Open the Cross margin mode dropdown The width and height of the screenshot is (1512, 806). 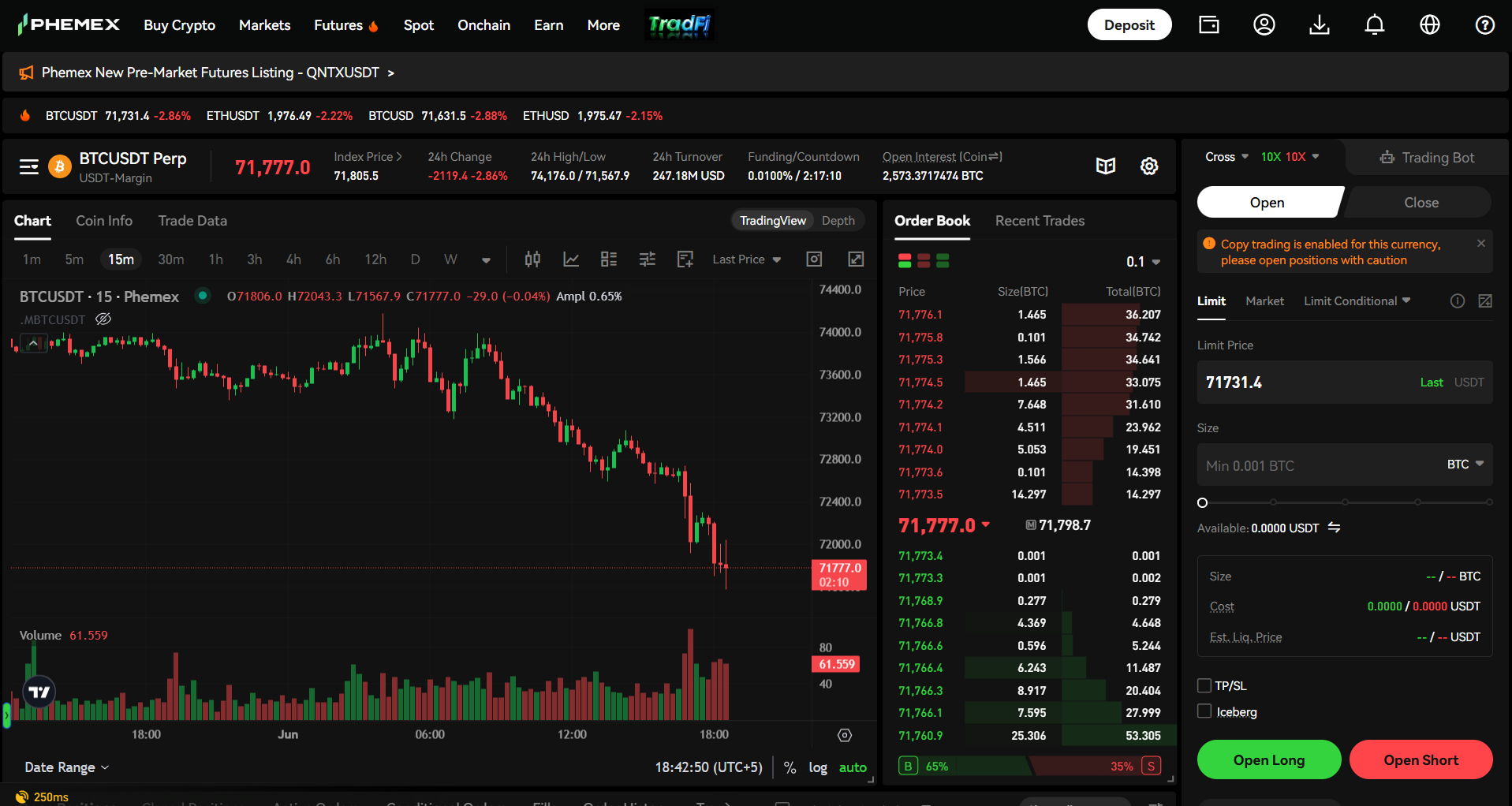coord(1226,157)
